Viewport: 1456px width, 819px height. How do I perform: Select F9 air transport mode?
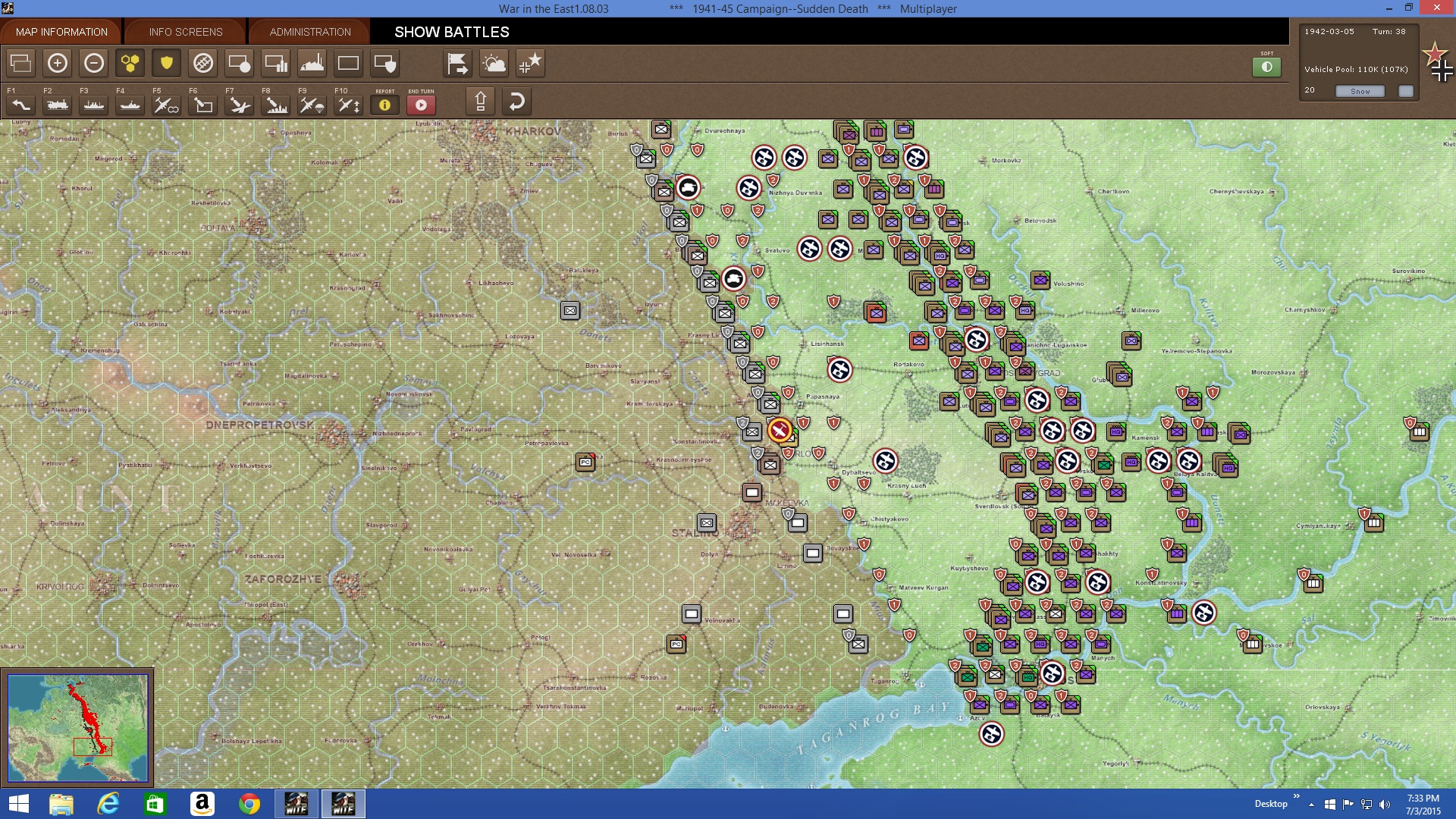tap(312, 104)
